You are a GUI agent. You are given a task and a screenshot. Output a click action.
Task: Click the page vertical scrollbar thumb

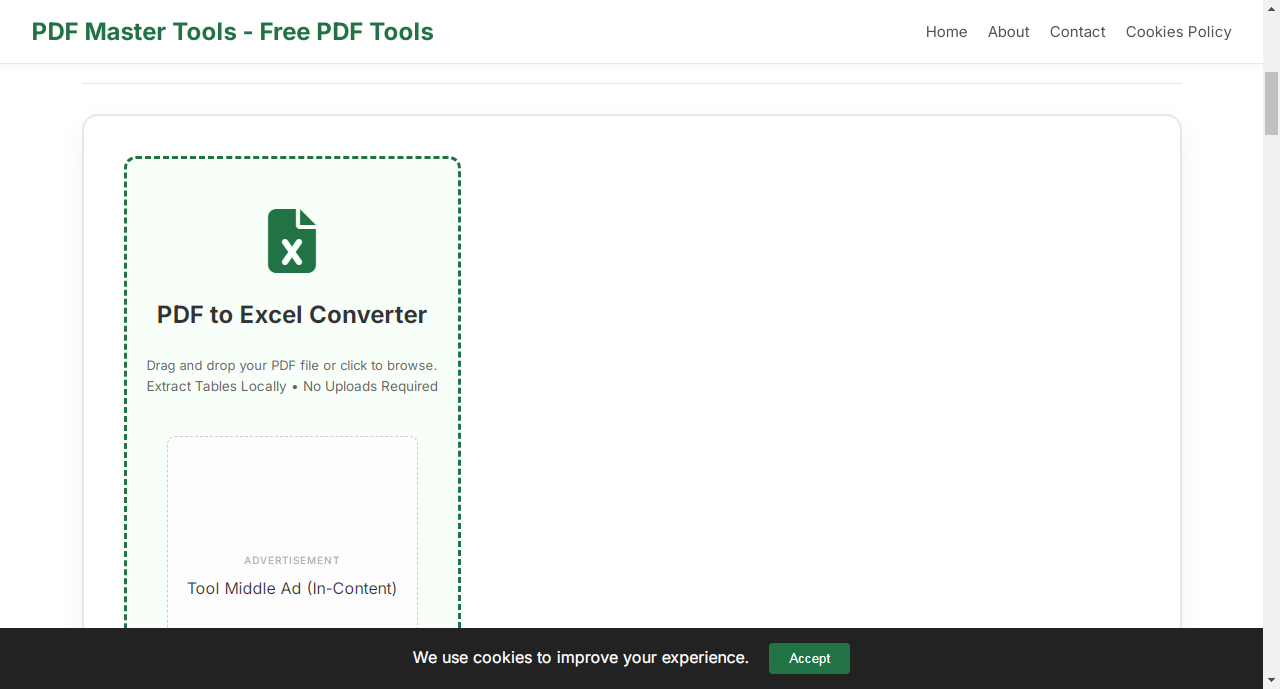point(1271,103)
